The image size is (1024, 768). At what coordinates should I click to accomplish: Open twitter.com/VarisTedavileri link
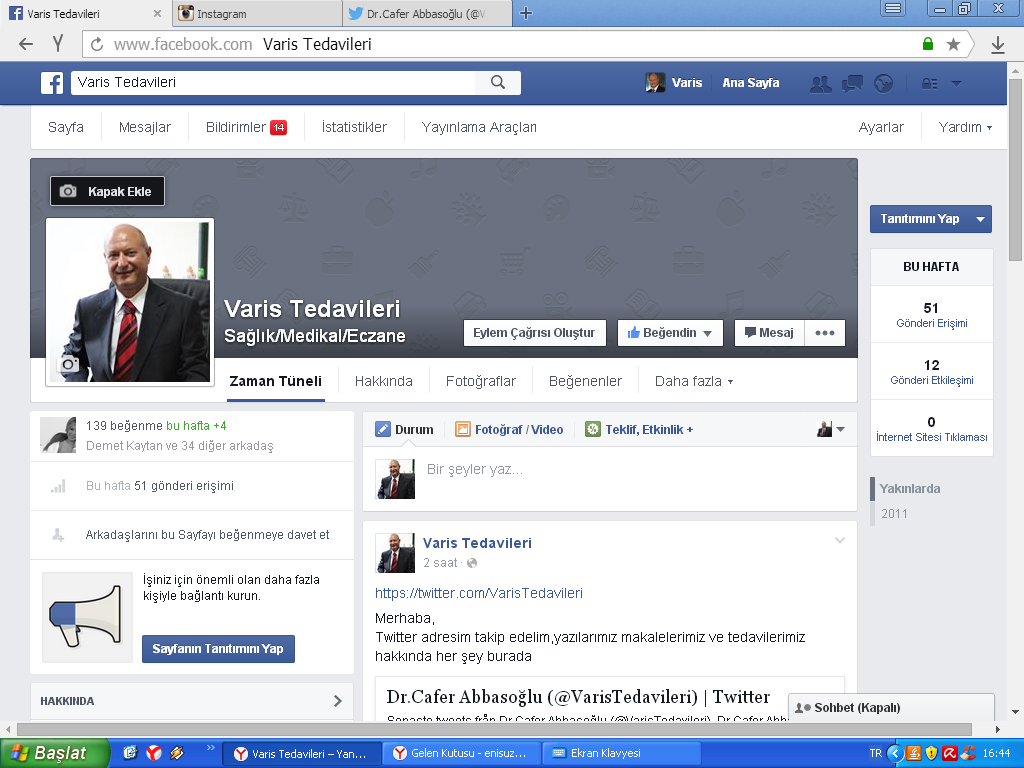tap(479, 593)
